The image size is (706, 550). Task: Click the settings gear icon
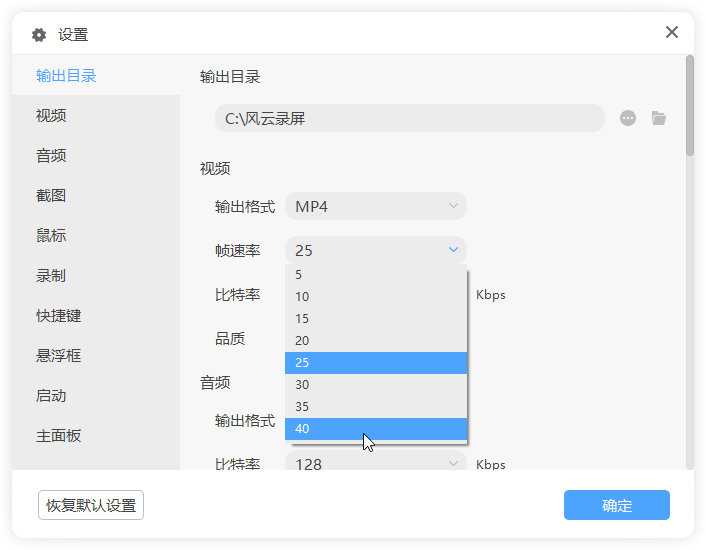[x=39, y=35]
